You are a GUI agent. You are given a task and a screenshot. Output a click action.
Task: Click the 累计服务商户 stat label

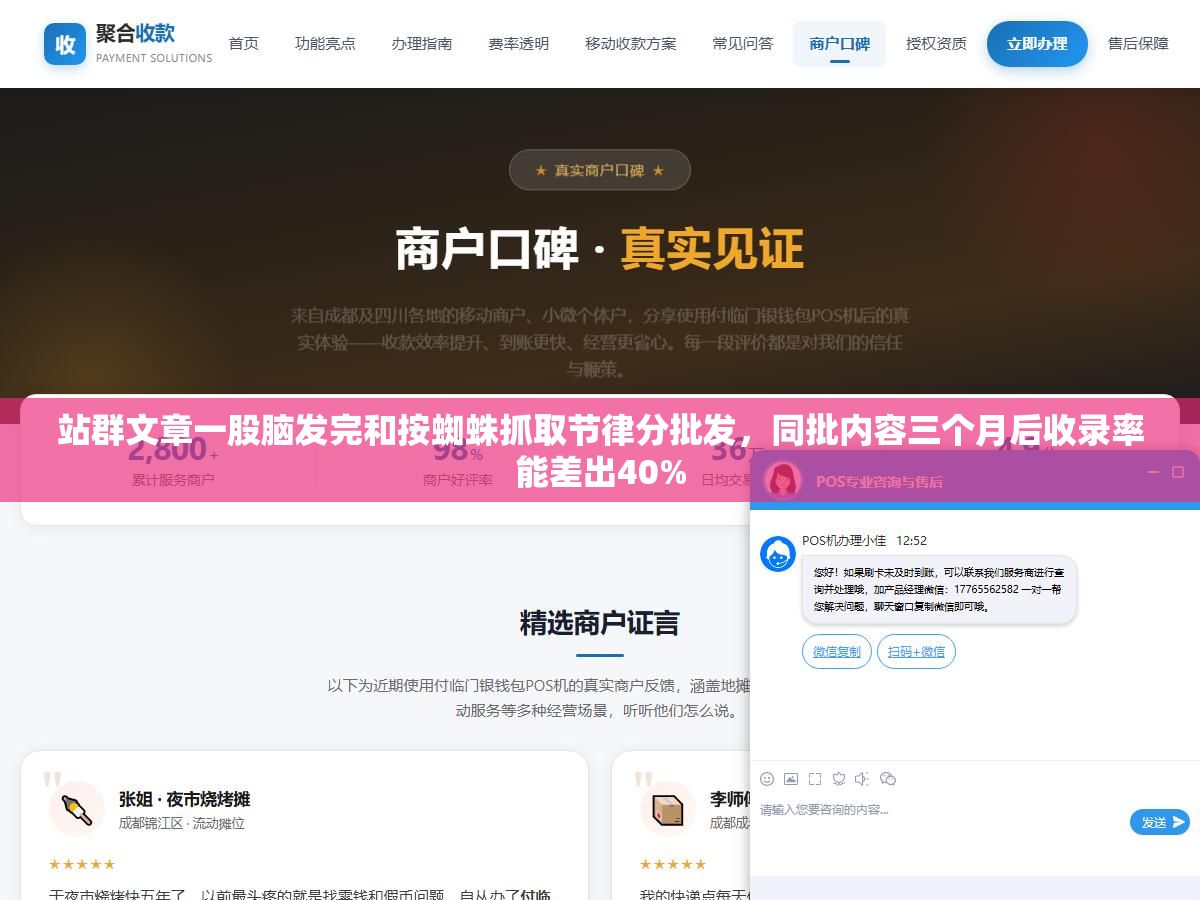click(x=173, y=480)
